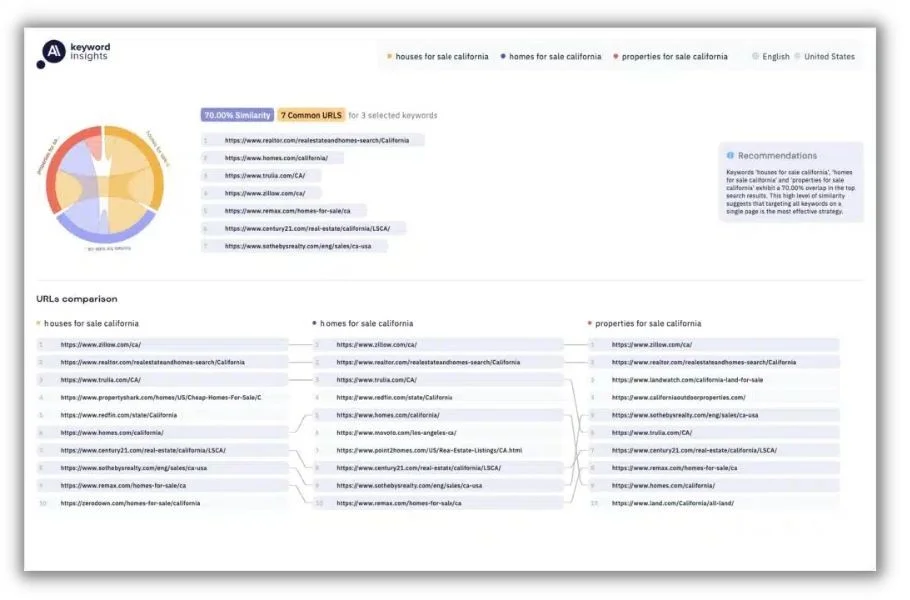This screenshot has width=910, height=600.
Task: Select the 'homes for sale california' keyword tag
Action: click(x=551, y=57)
